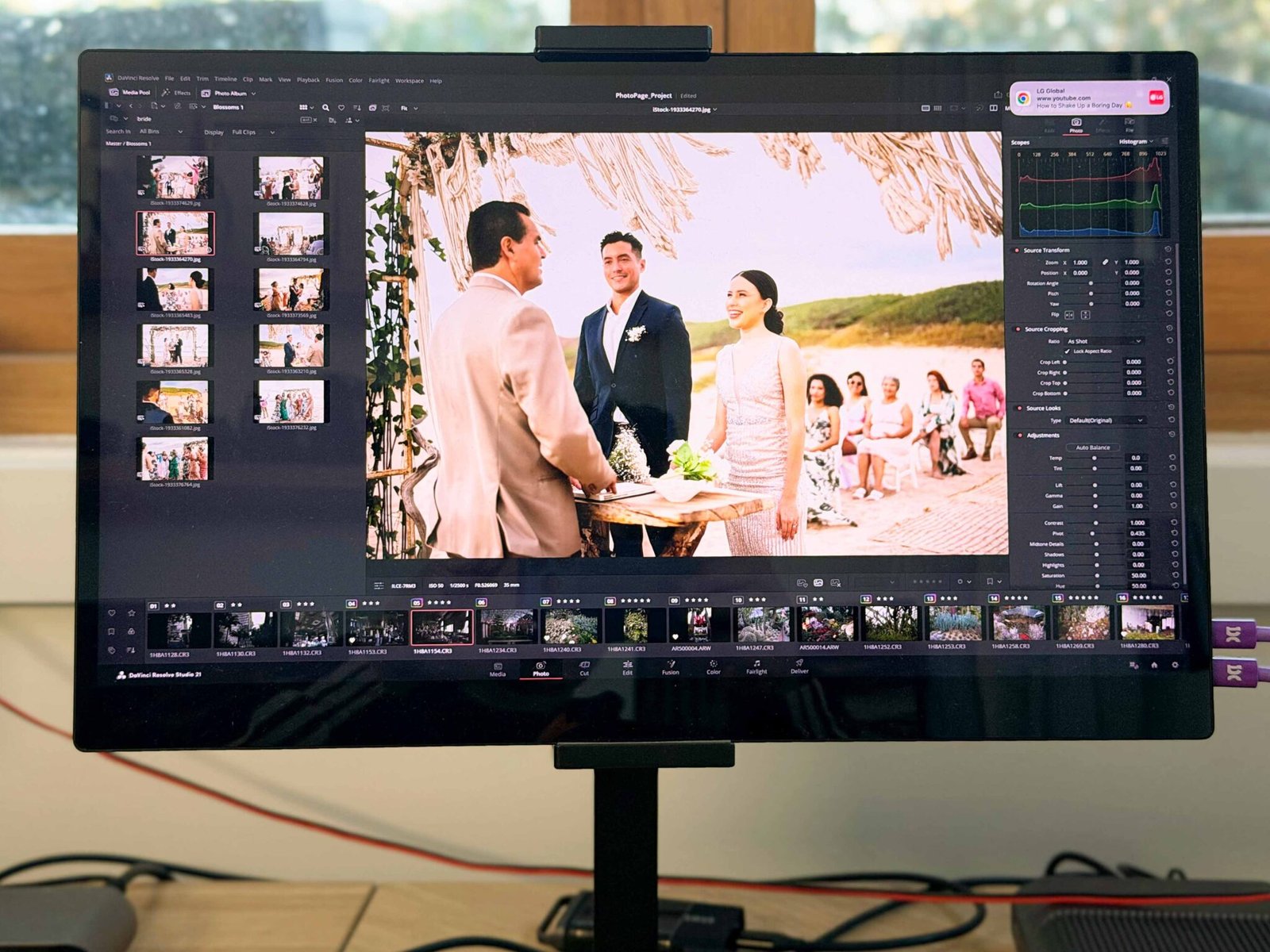Reset the Rotation Angle value
The image size is (1270, 952).
click(x=1168, y=282)
